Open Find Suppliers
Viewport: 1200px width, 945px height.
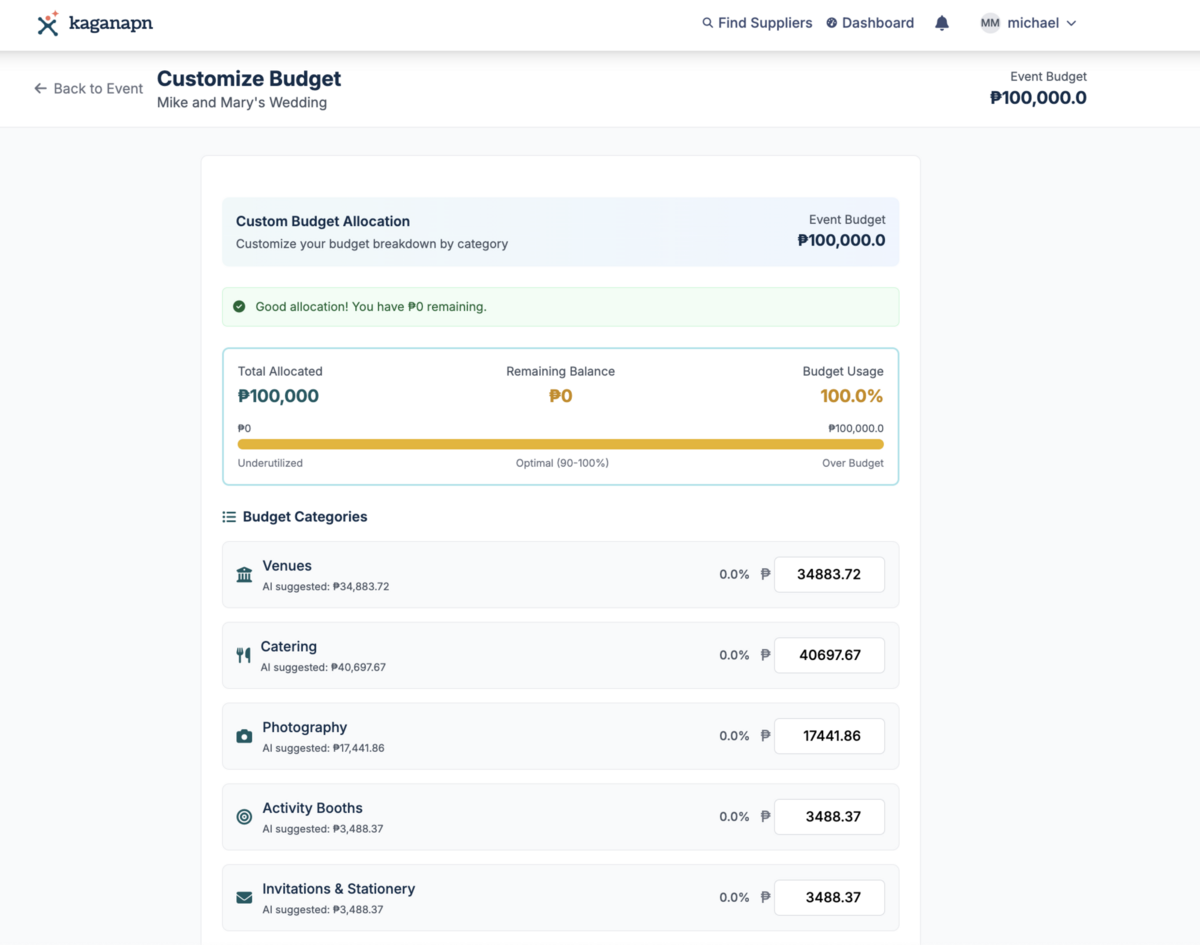click(x=764, y=22)
